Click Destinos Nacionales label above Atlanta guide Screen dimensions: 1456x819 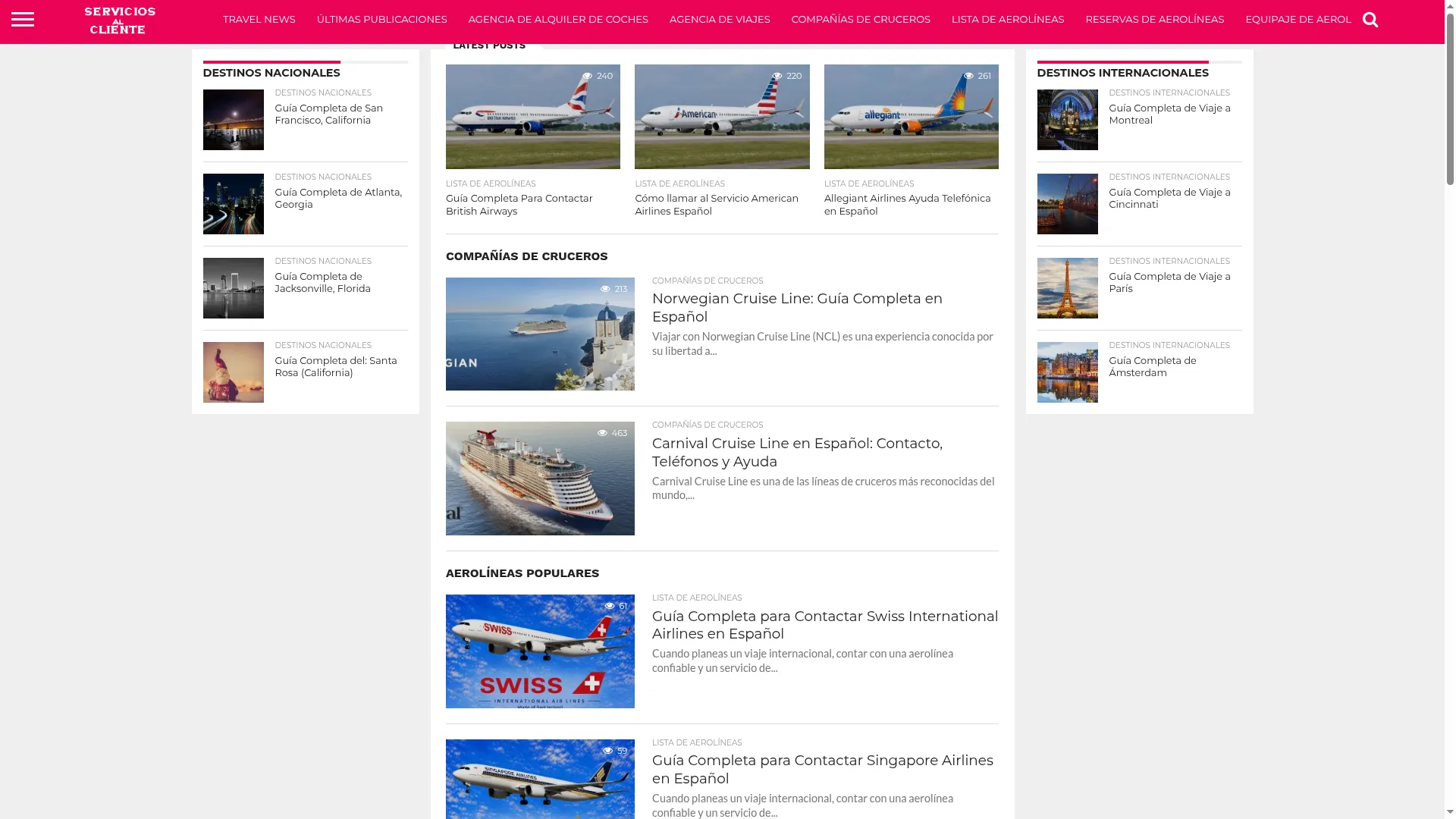coord(323,177)
